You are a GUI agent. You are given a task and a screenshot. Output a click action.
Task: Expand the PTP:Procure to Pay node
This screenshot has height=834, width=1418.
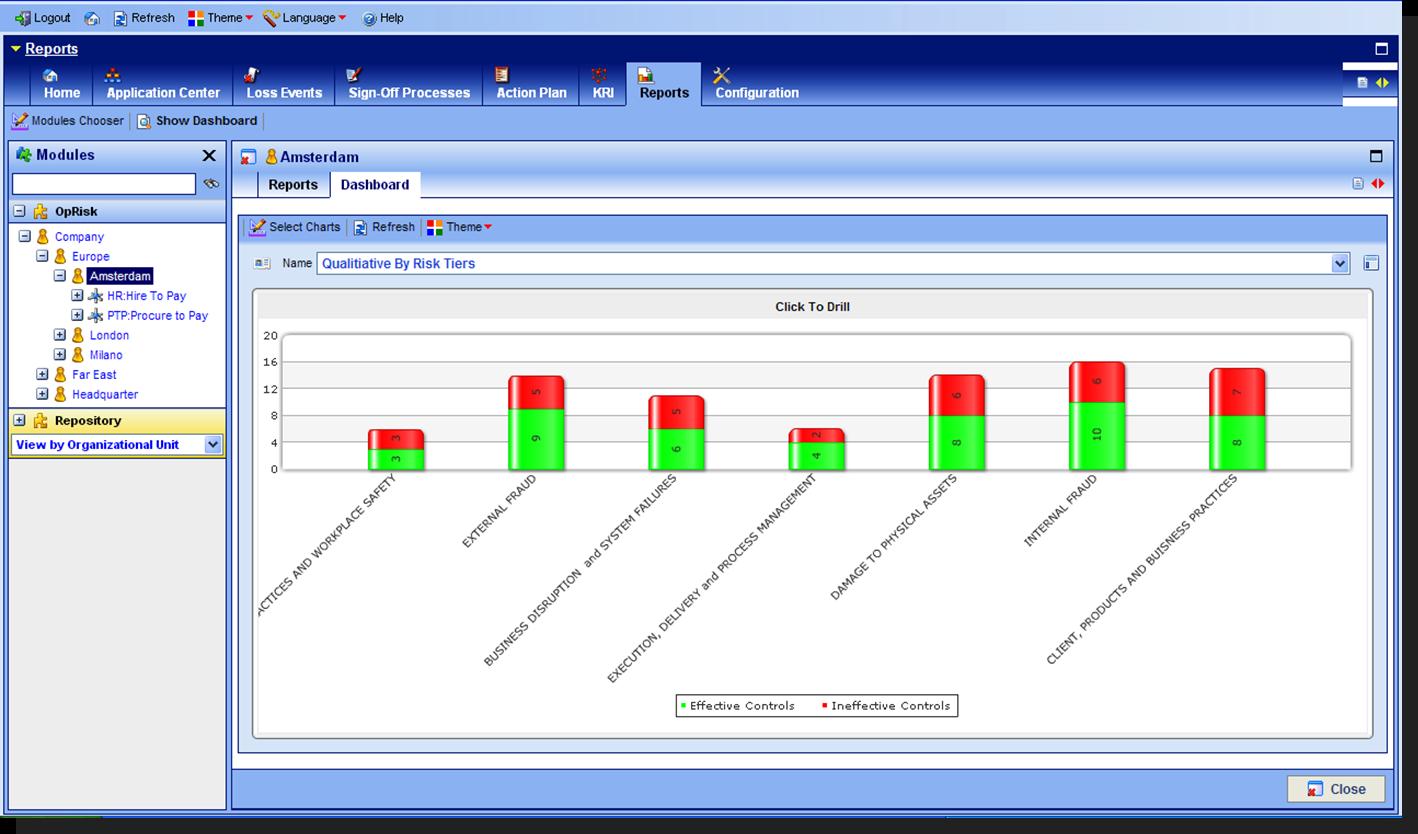77,316
